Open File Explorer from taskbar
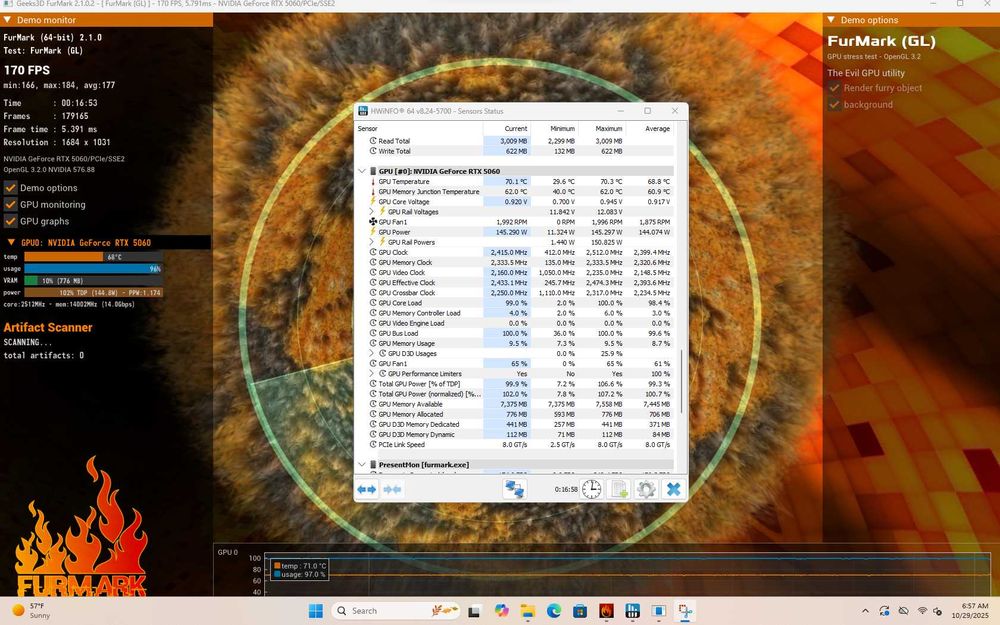Viewport: 1000px width, 625px height. [x=527, y=611]
